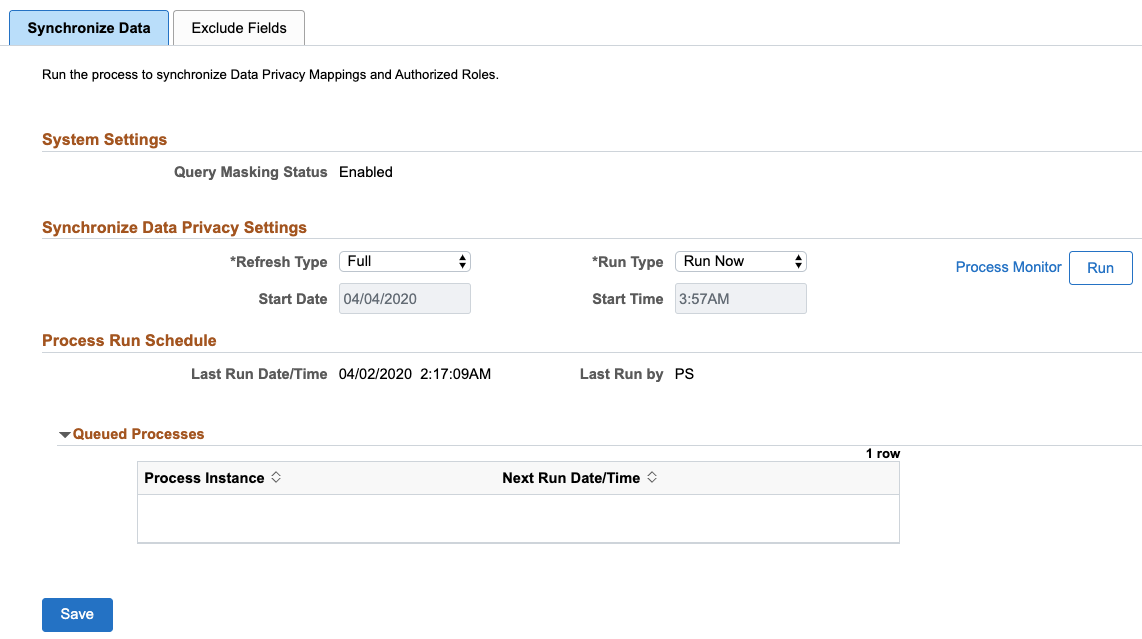The width and height of the screenshot is (1142, 639).
Task: Select the empty row in Queued Processes table
Action: pyautogui.click(x=518, y=518)
